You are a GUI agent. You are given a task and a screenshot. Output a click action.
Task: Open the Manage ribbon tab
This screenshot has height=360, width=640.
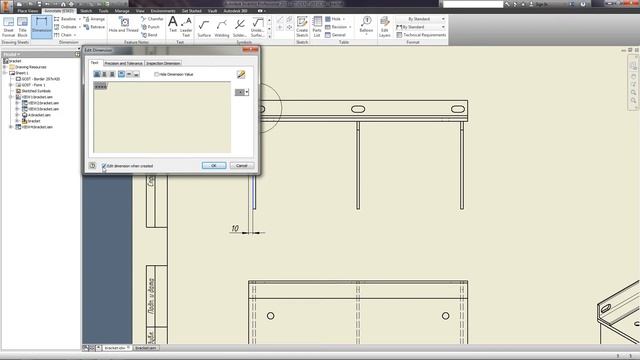[x=122, y=11]
